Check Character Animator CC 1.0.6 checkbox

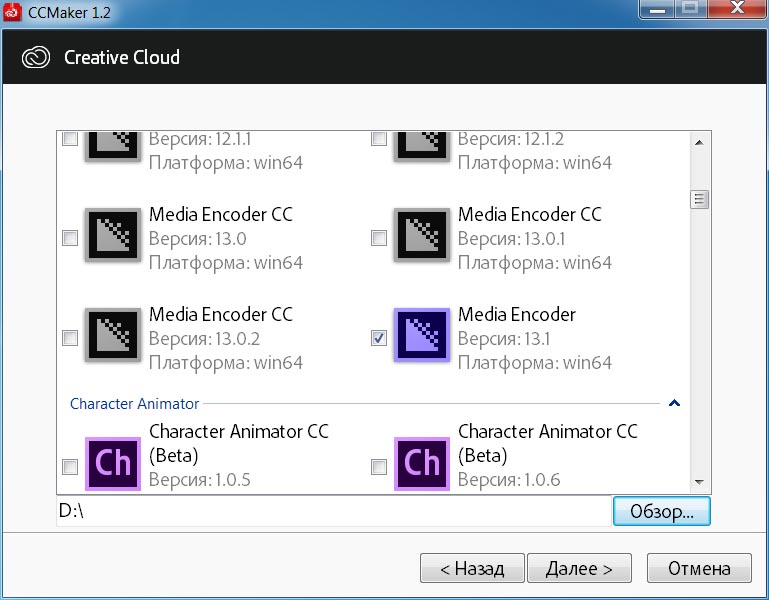click(x=379, y=467)
